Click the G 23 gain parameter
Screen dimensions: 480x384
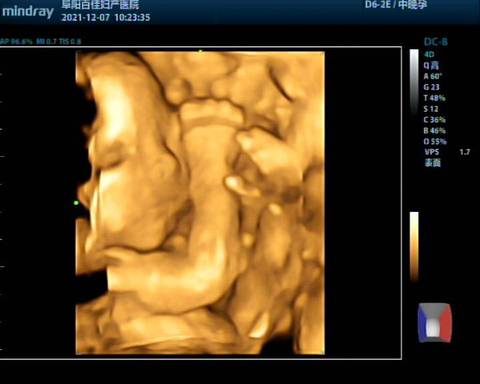432,87
